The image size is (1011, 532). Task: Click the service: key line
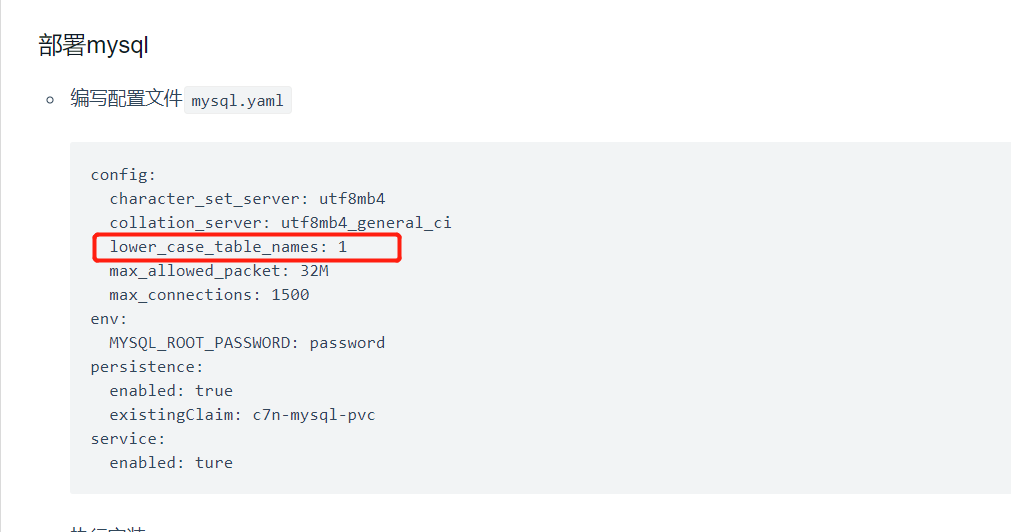click(x=128, y=438)
